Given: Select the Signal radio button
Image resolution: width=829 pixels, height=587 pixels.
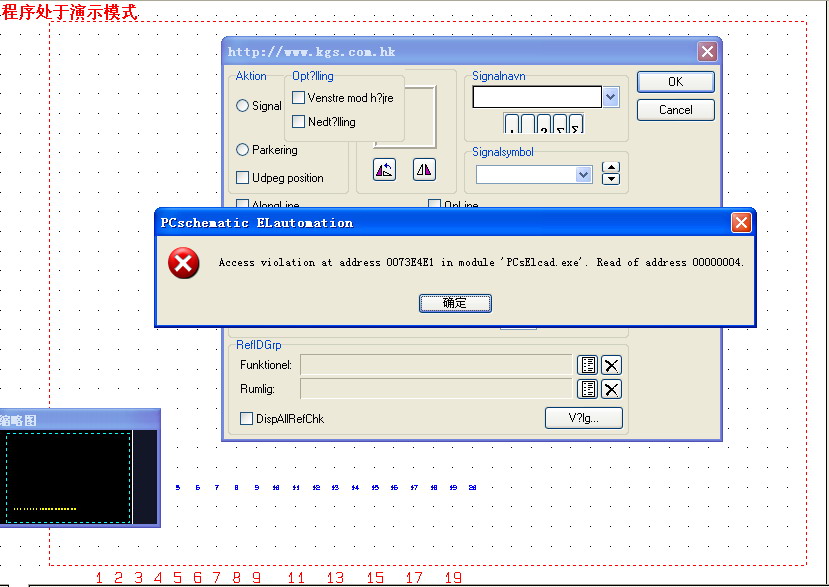Looking at the screenshot, I should [242, 106].
